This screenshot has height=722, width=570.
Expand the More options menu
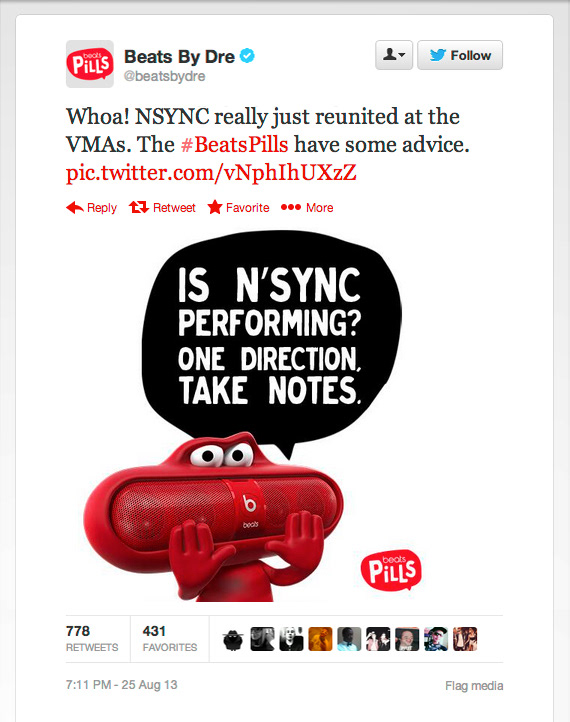pyautogui.click(x=307, y=208)
